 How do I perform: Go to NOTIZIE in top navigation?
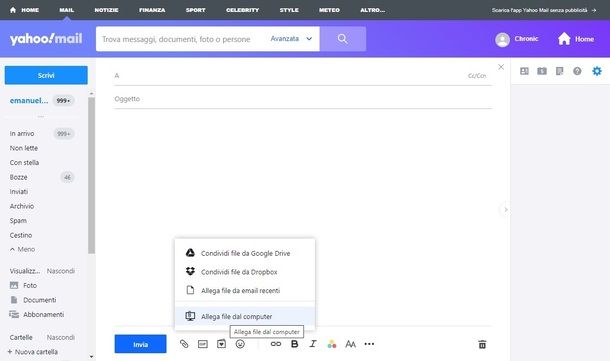pyautogui.click(x=106, y=10)
